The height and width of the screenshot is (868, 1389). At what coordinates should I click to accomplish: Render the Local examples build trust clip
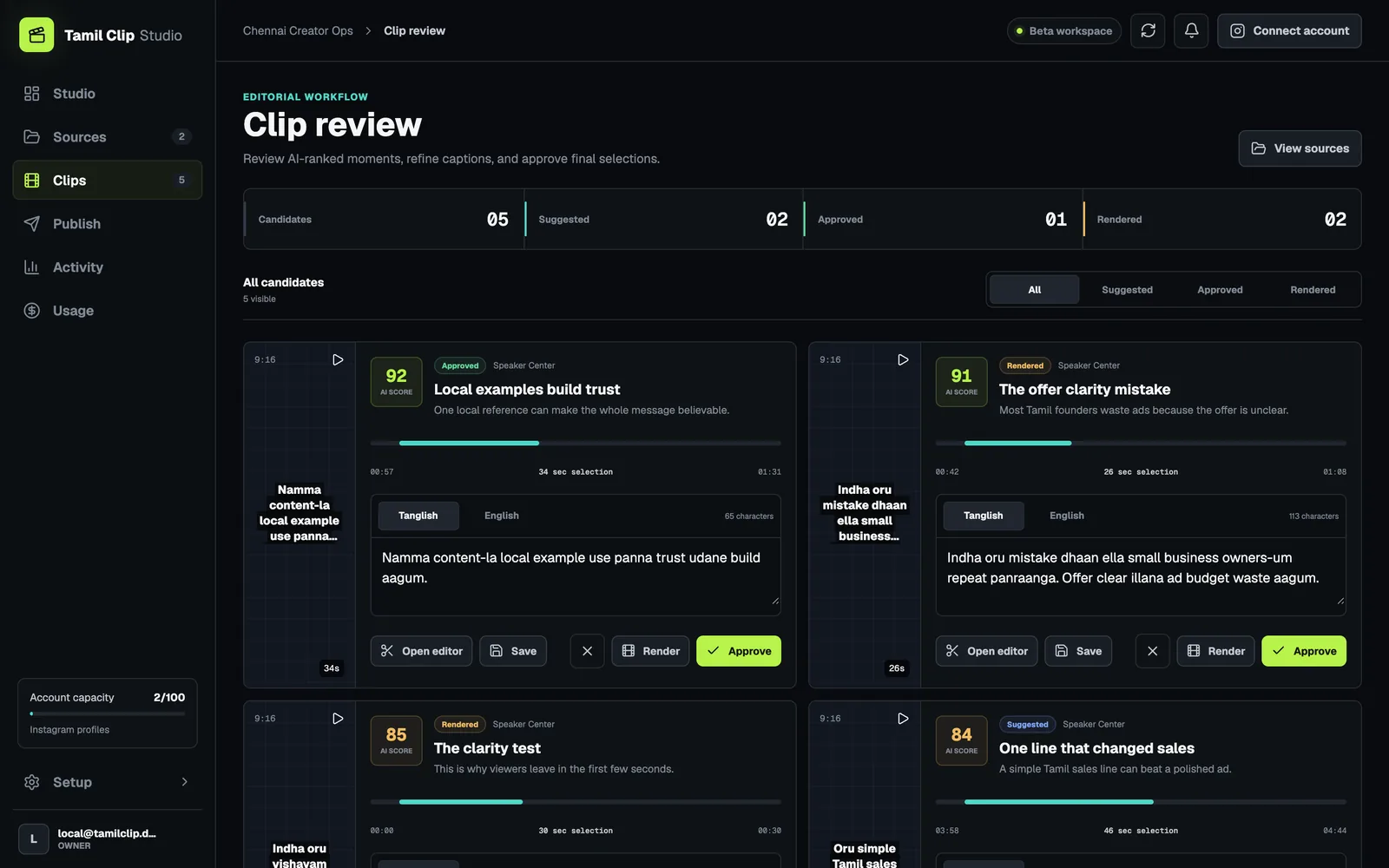(x=650, y=651)
